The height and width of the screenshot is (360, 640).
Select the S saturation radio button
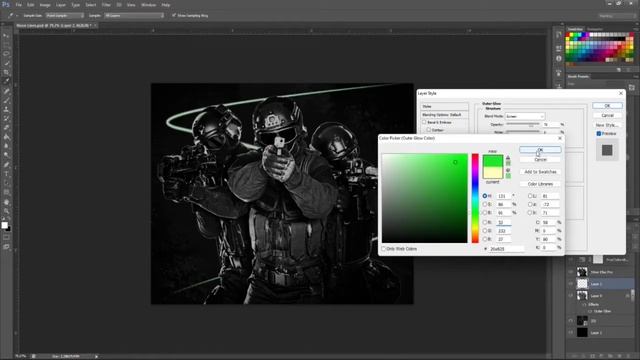pos(485,204)
